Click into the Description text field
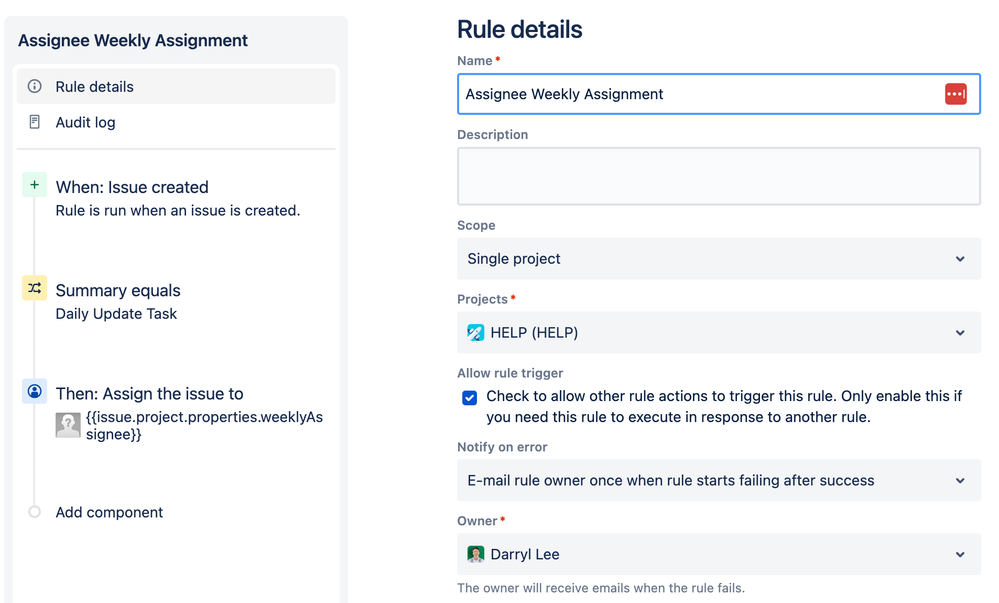The height and width of the screenshot is (603, 999). [x=718, y=176]
